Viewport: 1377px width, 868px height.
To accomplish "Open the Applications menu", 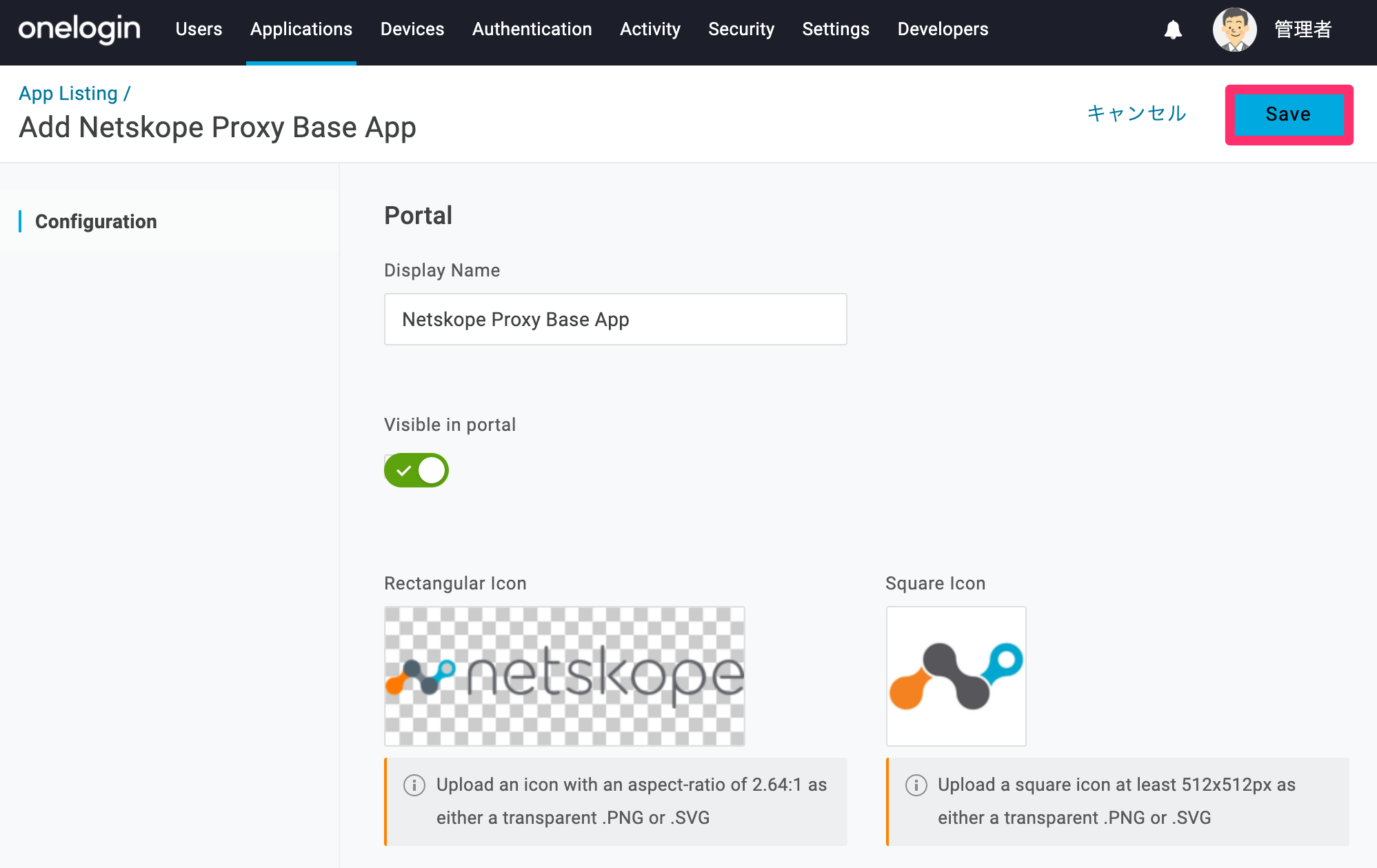I will tap(301, 30).
